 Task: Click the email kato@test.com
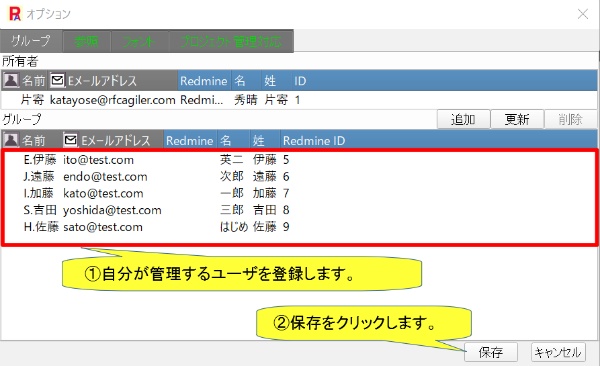(103, 193)
